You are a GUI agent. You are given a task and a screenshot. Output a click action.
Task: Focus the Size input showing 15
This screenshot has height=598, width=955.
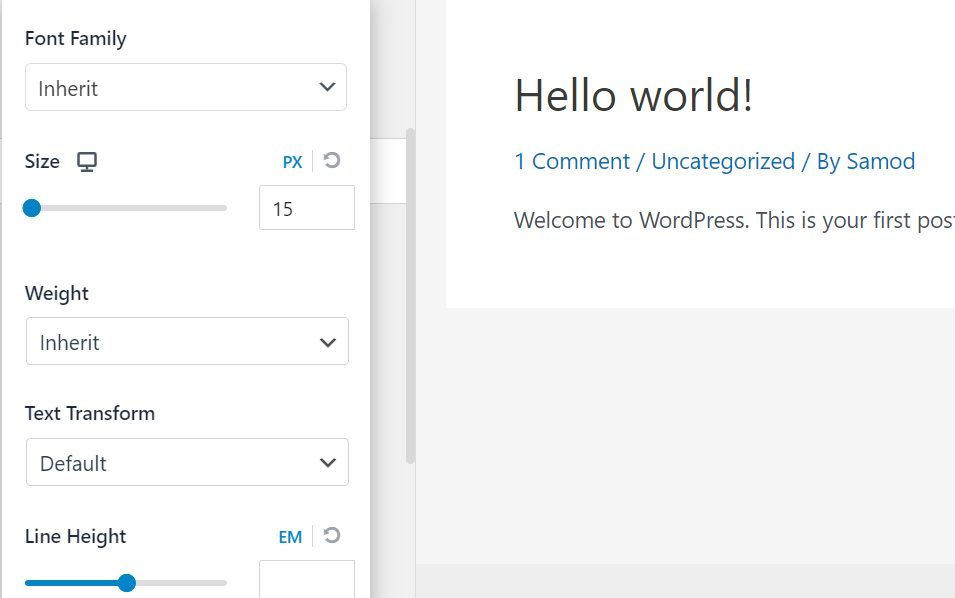pos(307,208)
